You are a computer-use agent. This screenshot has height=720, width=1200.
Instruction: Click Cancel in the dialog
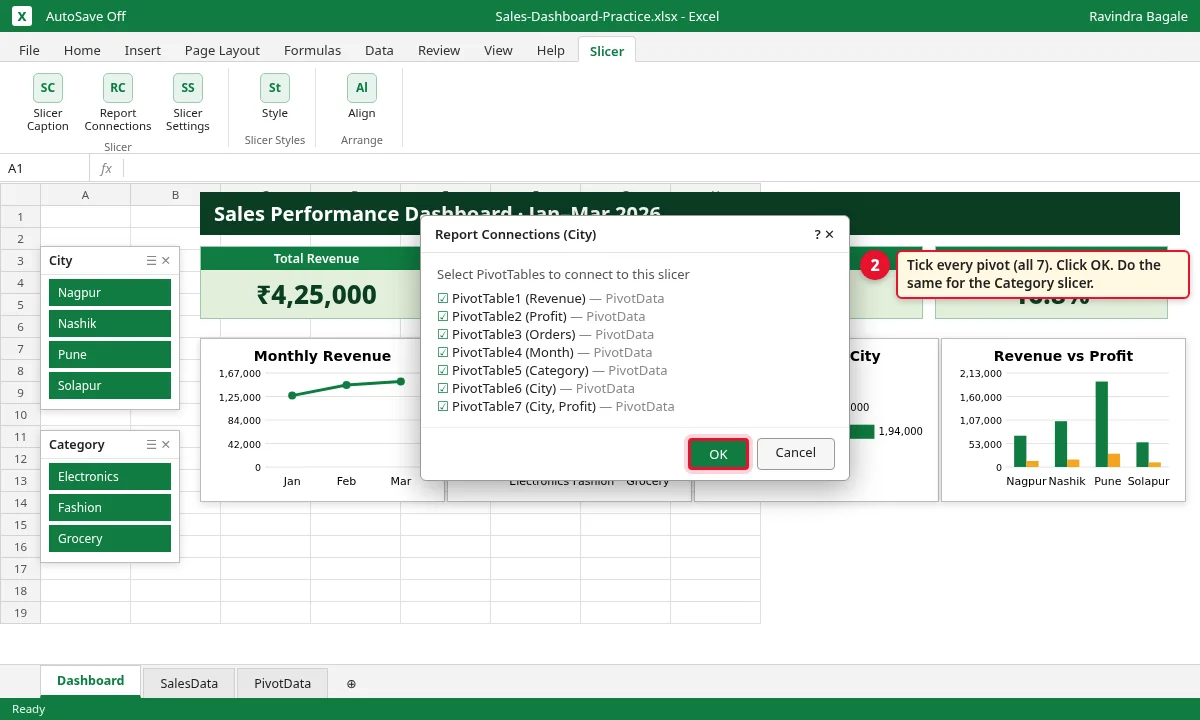click(x=796, y=453)
